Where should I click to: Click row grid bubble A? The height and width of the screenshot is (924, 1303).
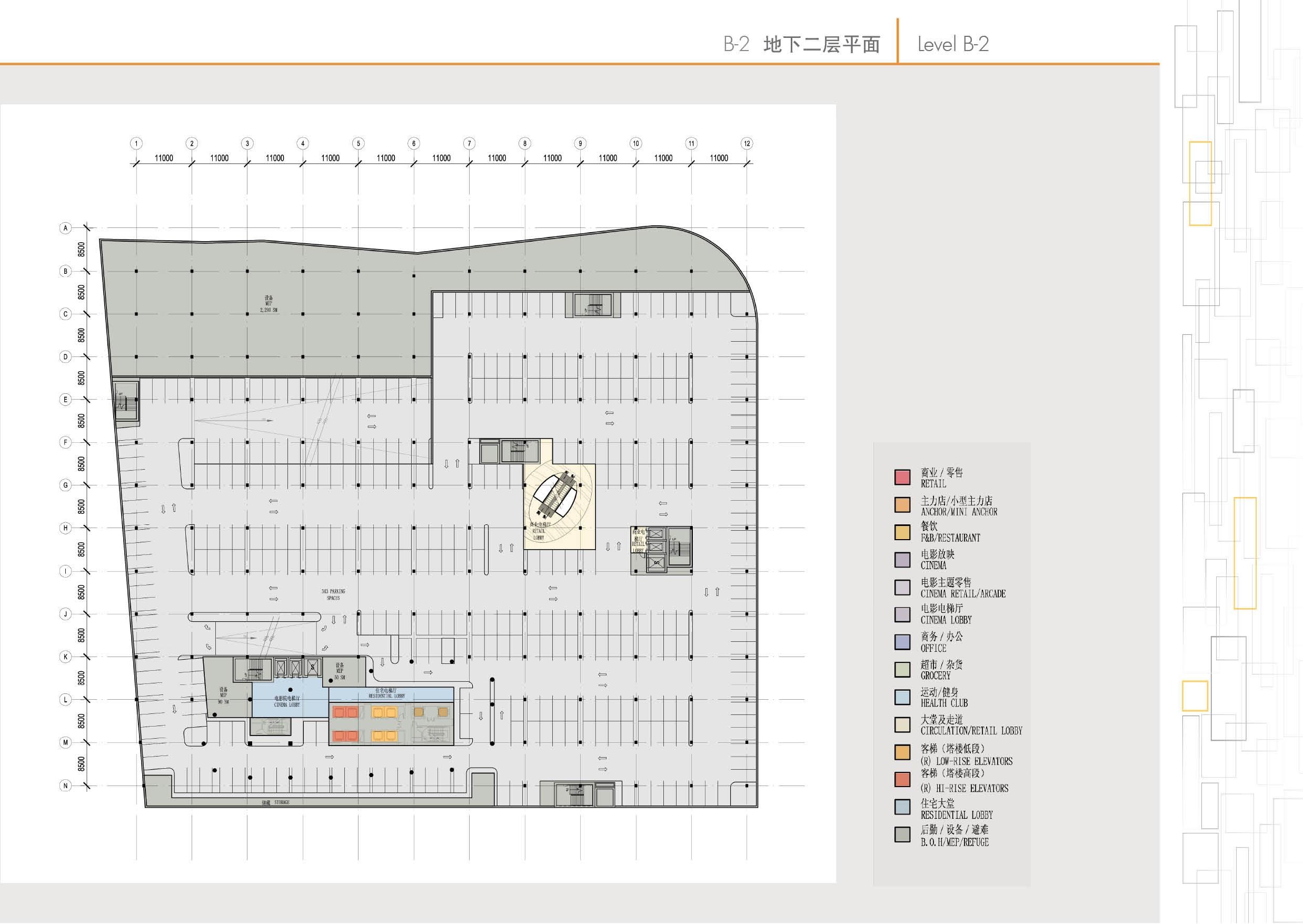point(65,228)
